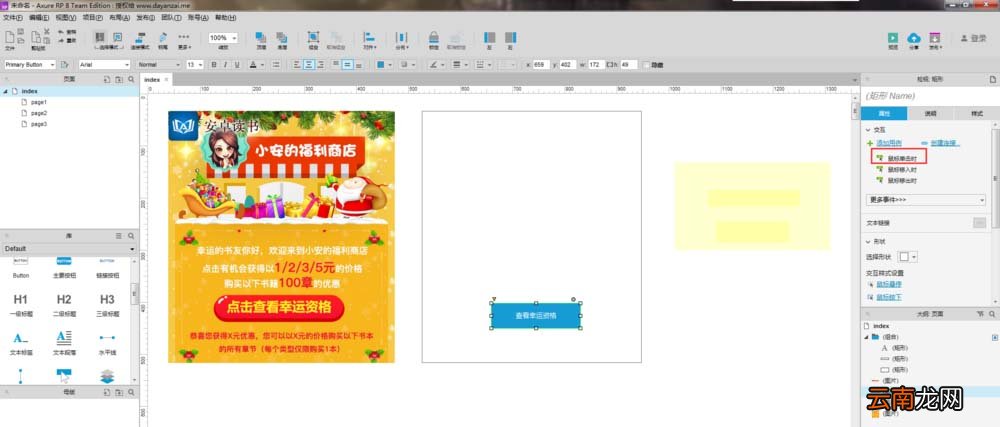Align text left

297,64
